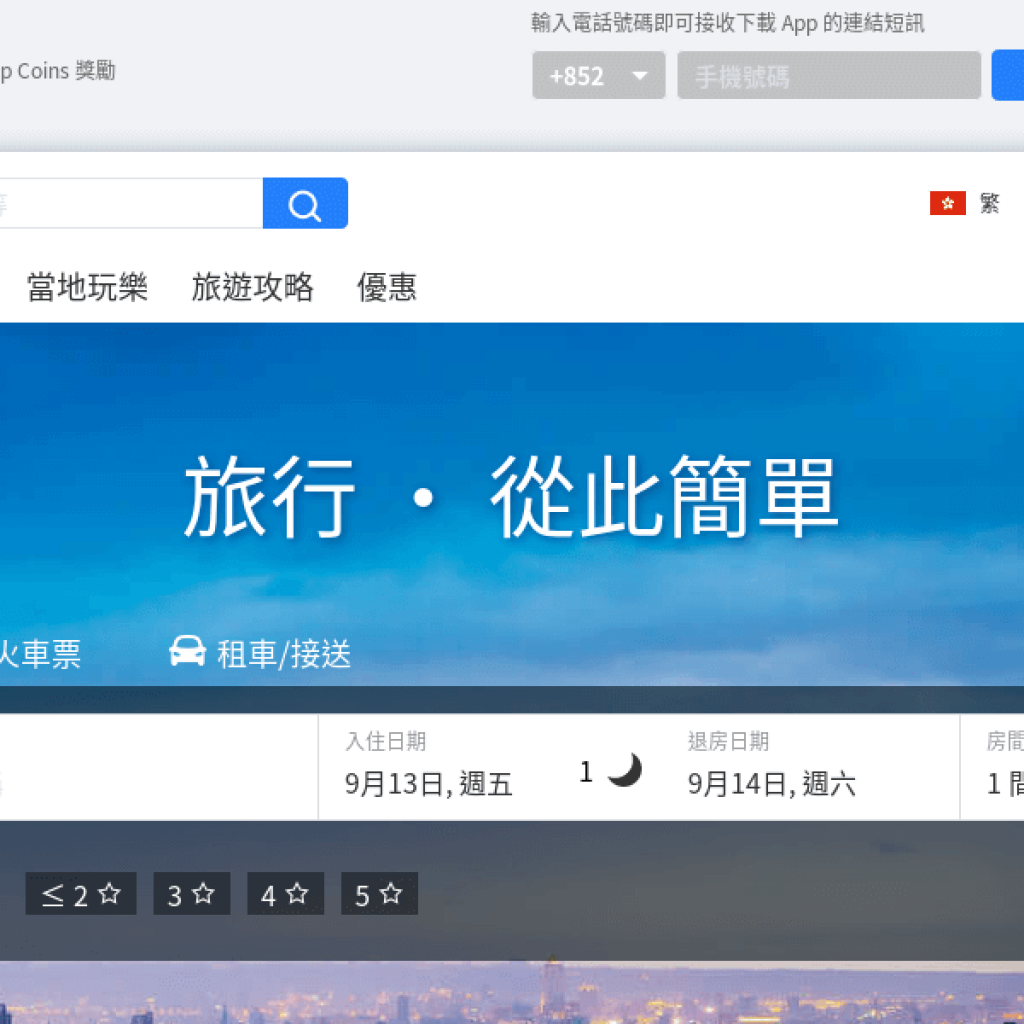This screenshot has height=1024, width=1024.
Task: Enable the 3 star hotel filter
Action: (x=191, y=894)
